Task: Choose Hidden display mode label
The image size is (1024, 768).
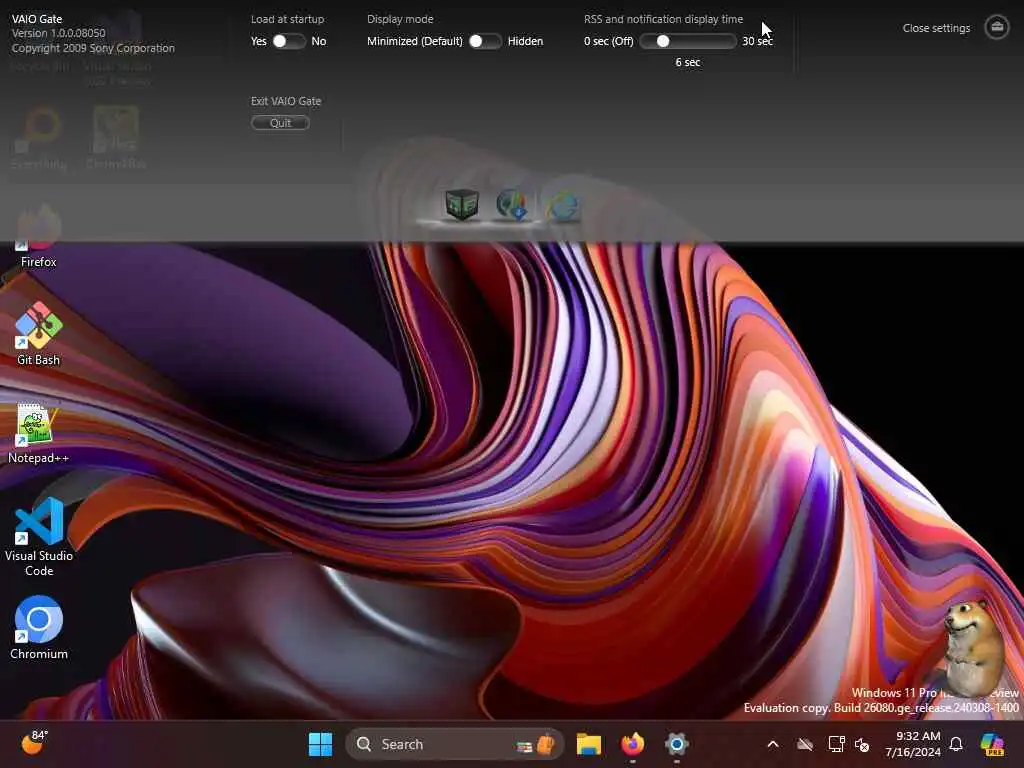Action: tap(525, 41)
